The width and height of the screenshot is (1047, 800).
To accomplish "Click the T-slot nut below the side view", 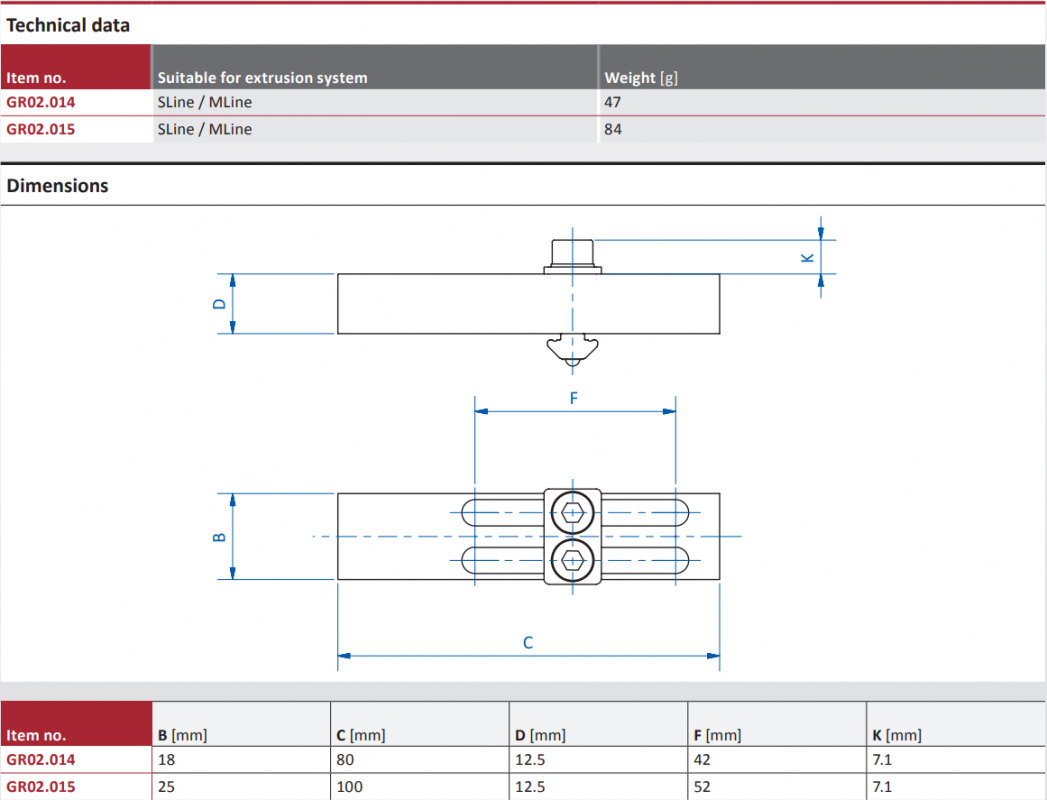I will point(572,349).
